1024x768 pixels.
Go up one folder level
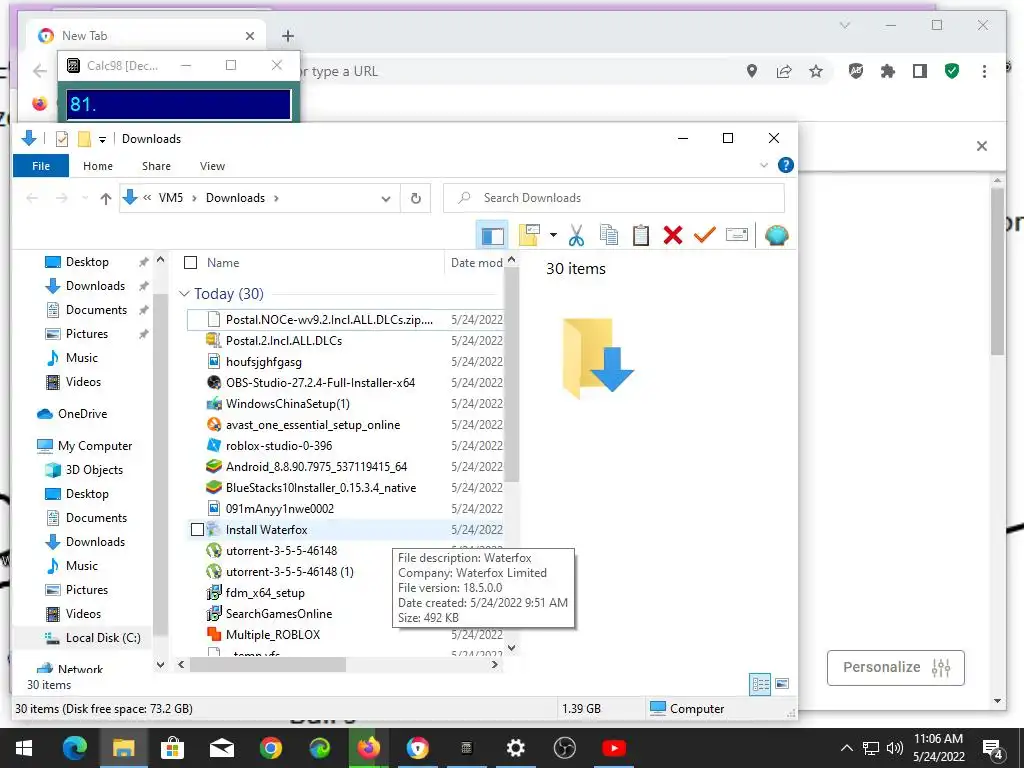pos(106,199)
